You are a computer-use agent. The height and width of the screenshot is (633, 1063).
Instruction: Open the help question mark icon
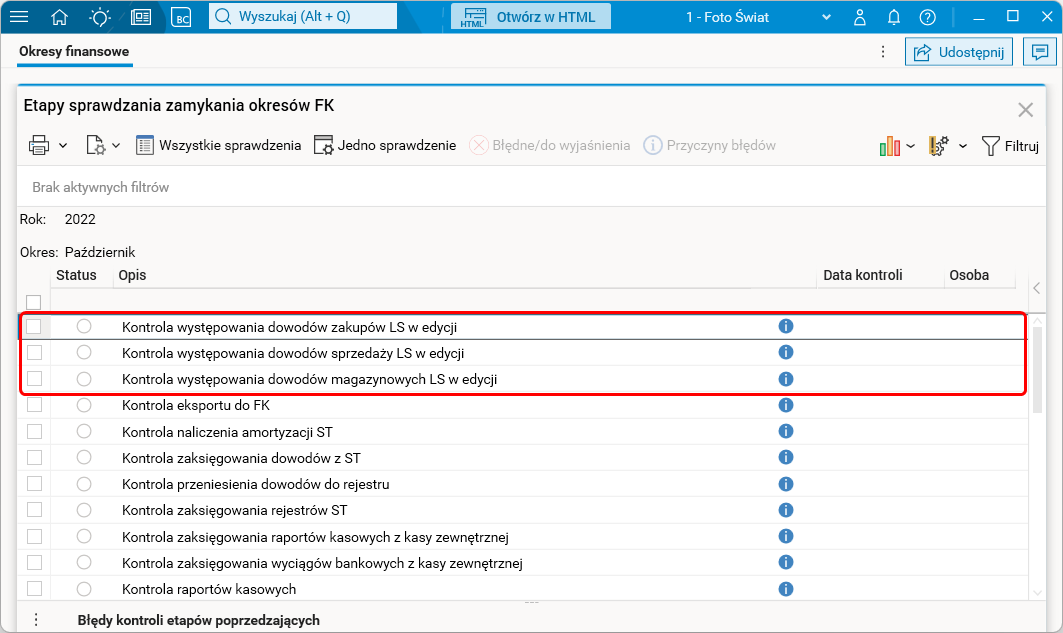(928, 17)
